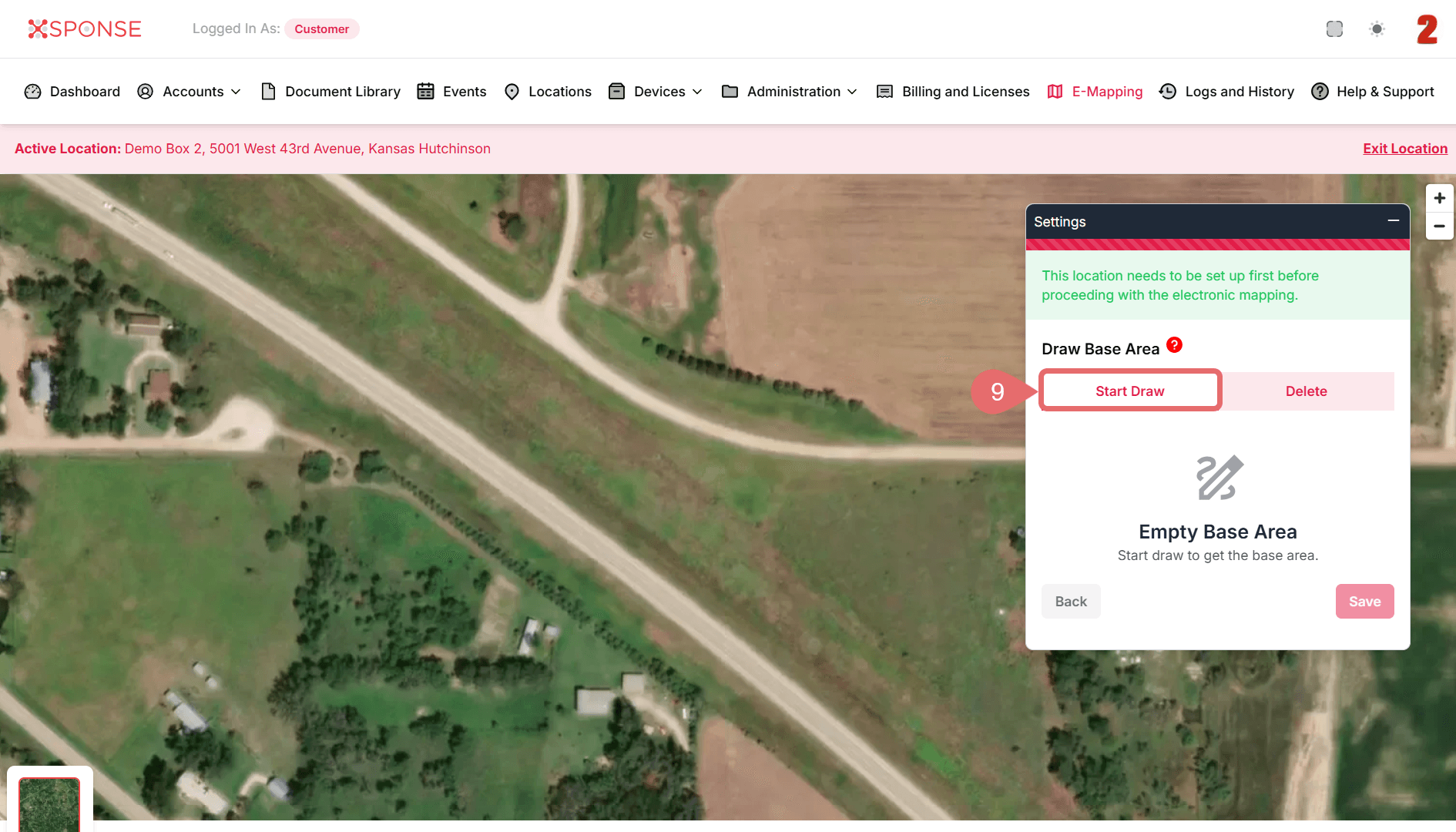Viewport: 1456px width, 832px height.
Task: Zoom out on the map
Action: pyautogui.click(x=1439, y=226)
